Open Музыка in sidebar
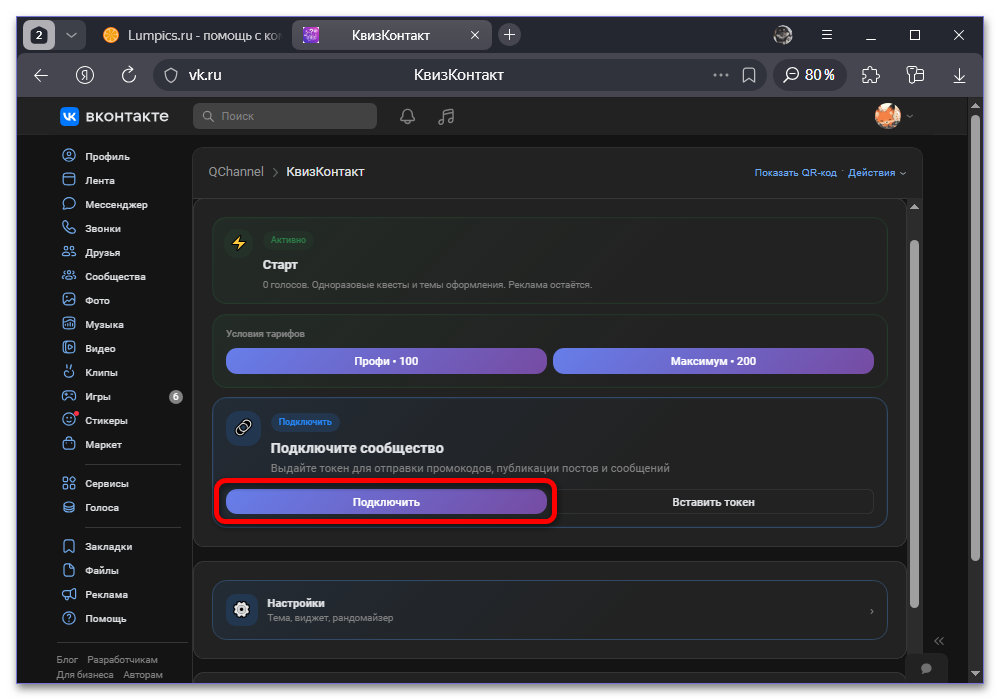The width and height of the screenshot is (1000, 700). (x=92, y=324)
